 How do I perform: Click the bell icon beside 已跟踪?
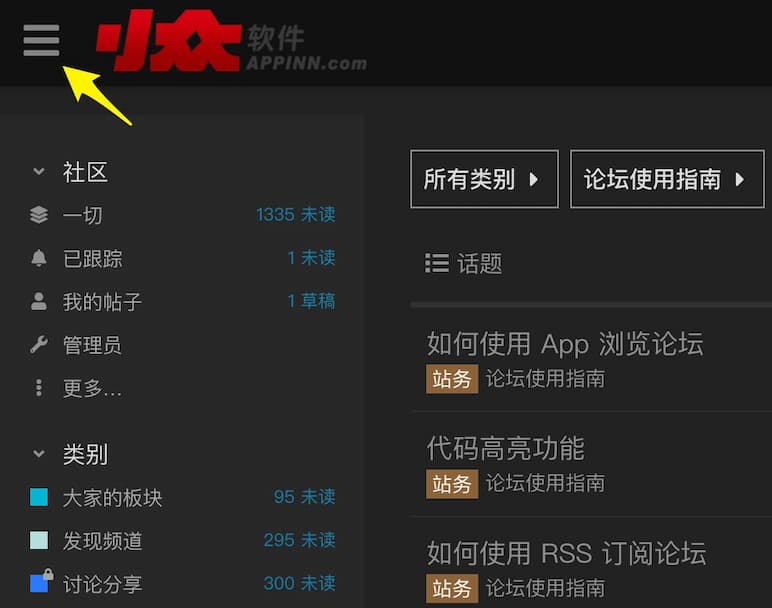click(x=39, y=258)
